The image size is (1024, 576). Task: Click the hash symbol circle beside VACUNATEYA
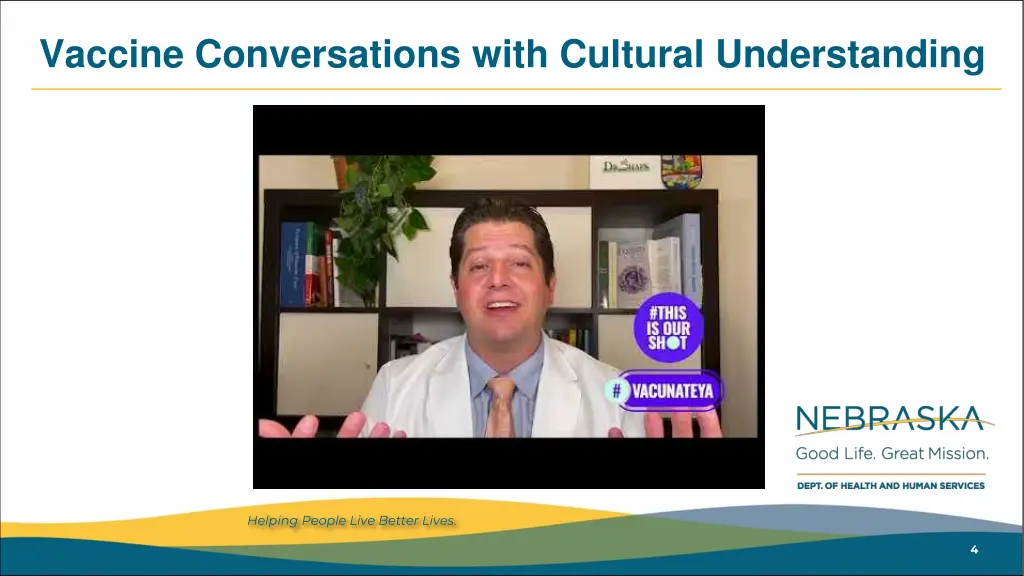point(616,391)
